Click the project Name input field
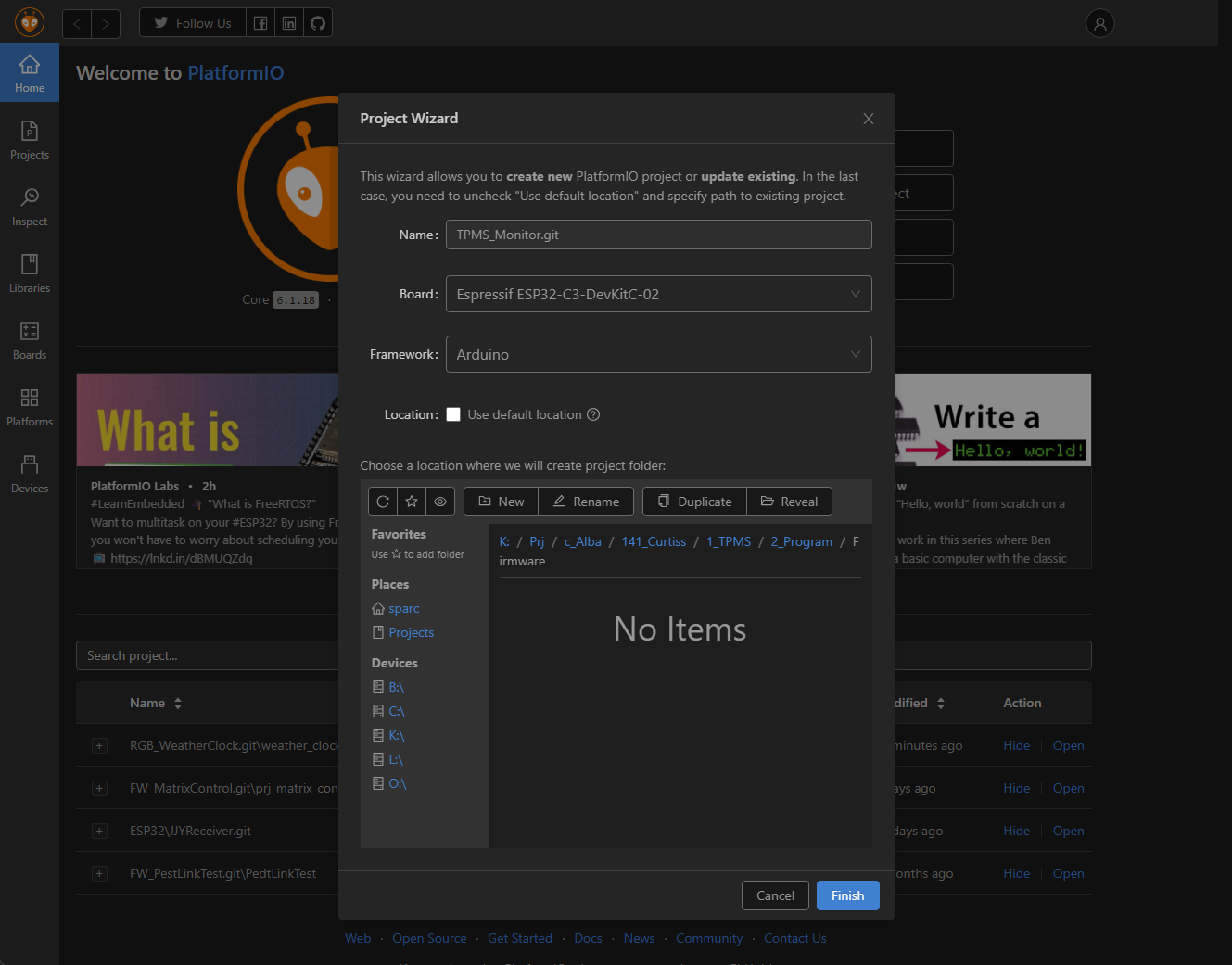This screenshot has height=965, width=1232. [x=658, y=235]
